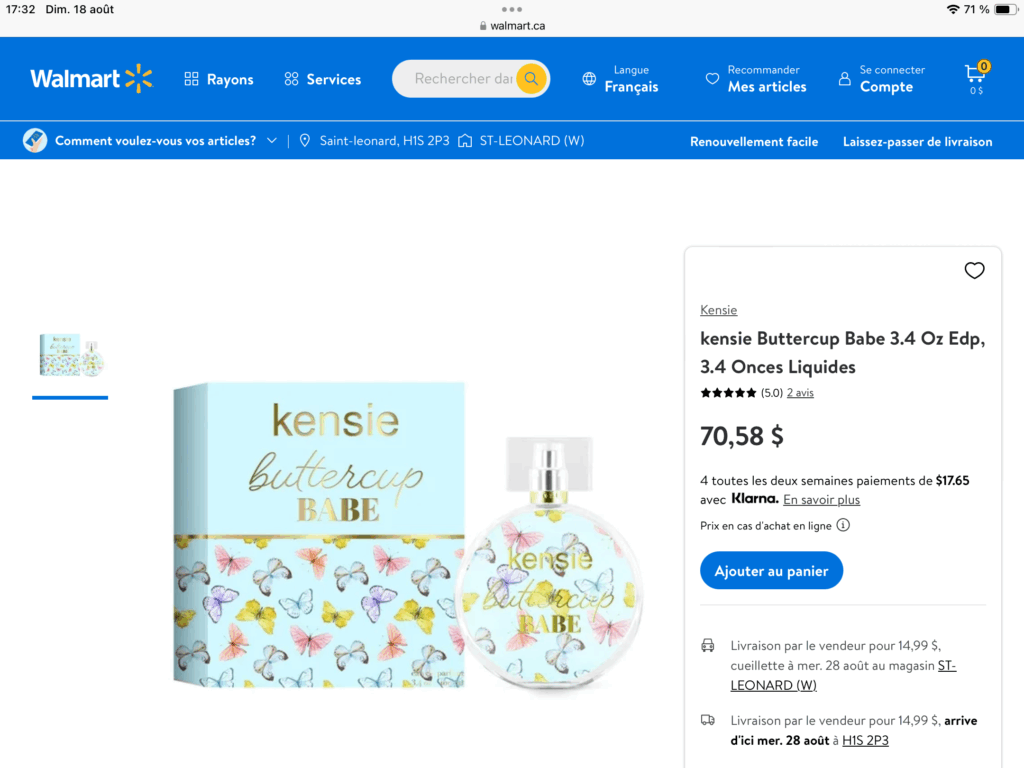1024x768 pixels.
Task: Open the Kensie brand link
Action: pos(718,310)
